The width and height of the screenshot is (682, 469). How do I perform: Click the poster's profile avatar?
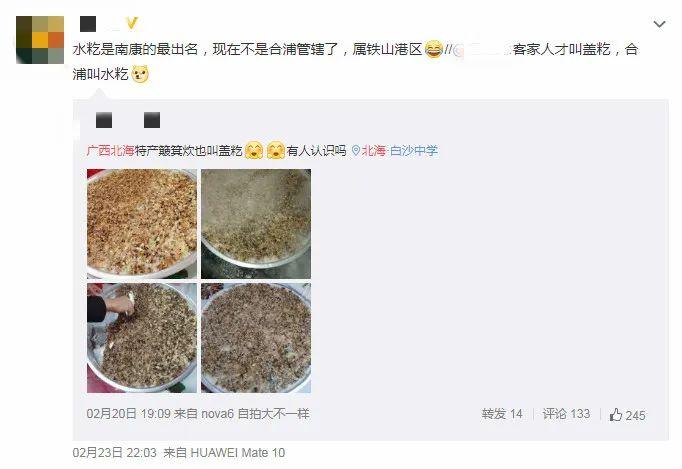[40, 40]
